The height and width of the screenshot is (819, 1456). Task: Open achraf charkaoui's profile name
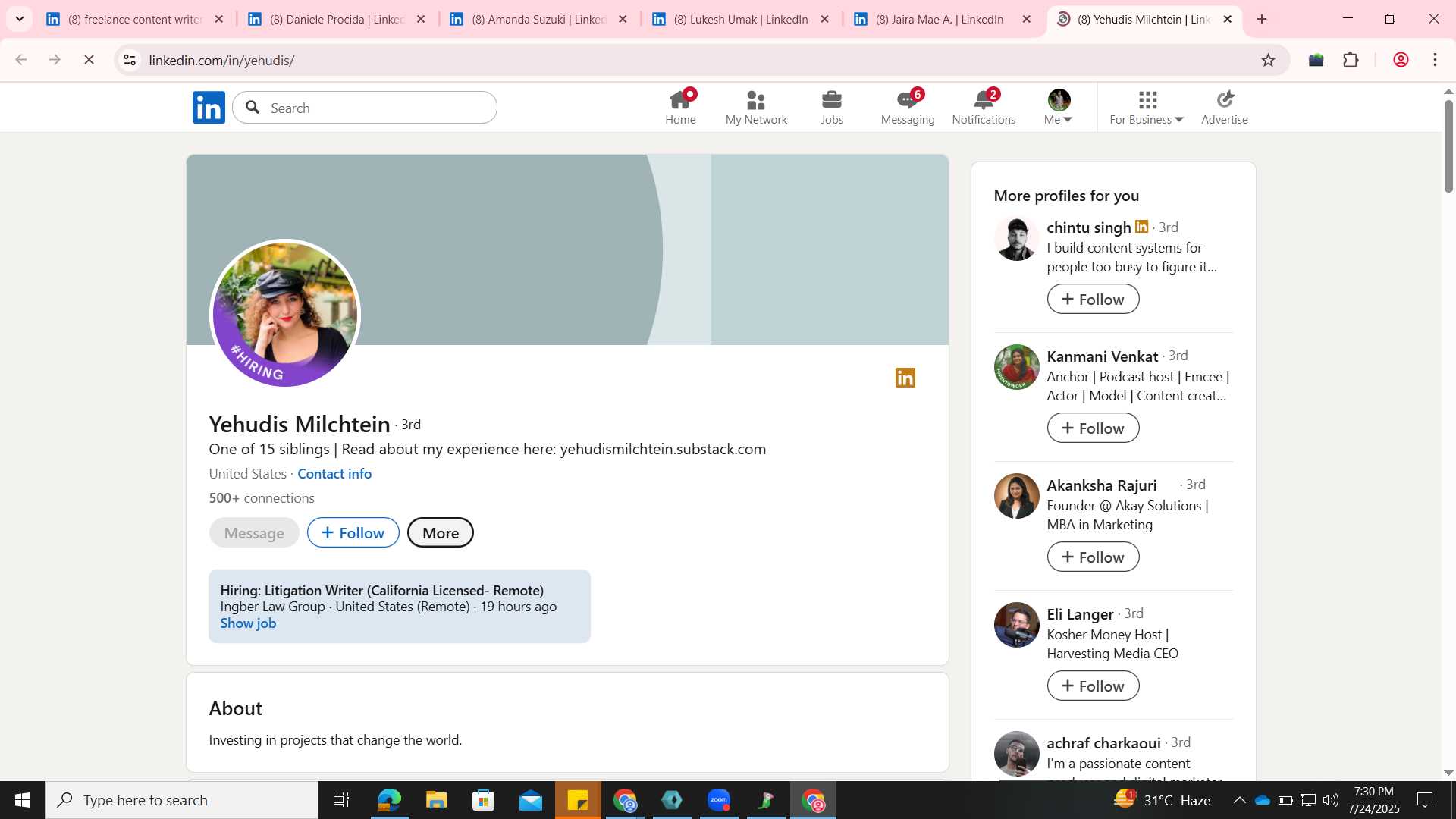tap(1103, 743)
